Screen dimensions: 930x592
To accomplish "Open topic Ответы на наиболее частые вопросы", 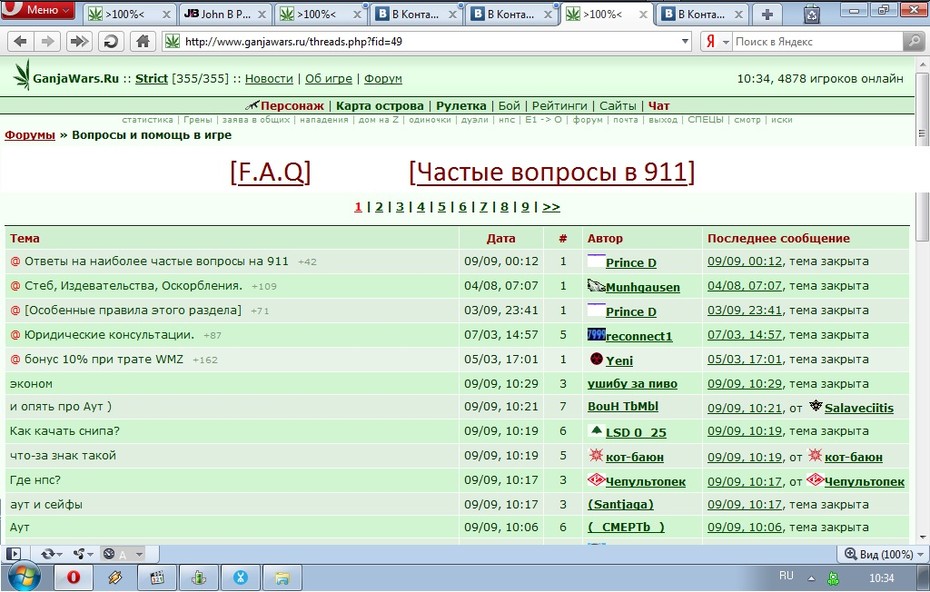I will click(157, 261).
